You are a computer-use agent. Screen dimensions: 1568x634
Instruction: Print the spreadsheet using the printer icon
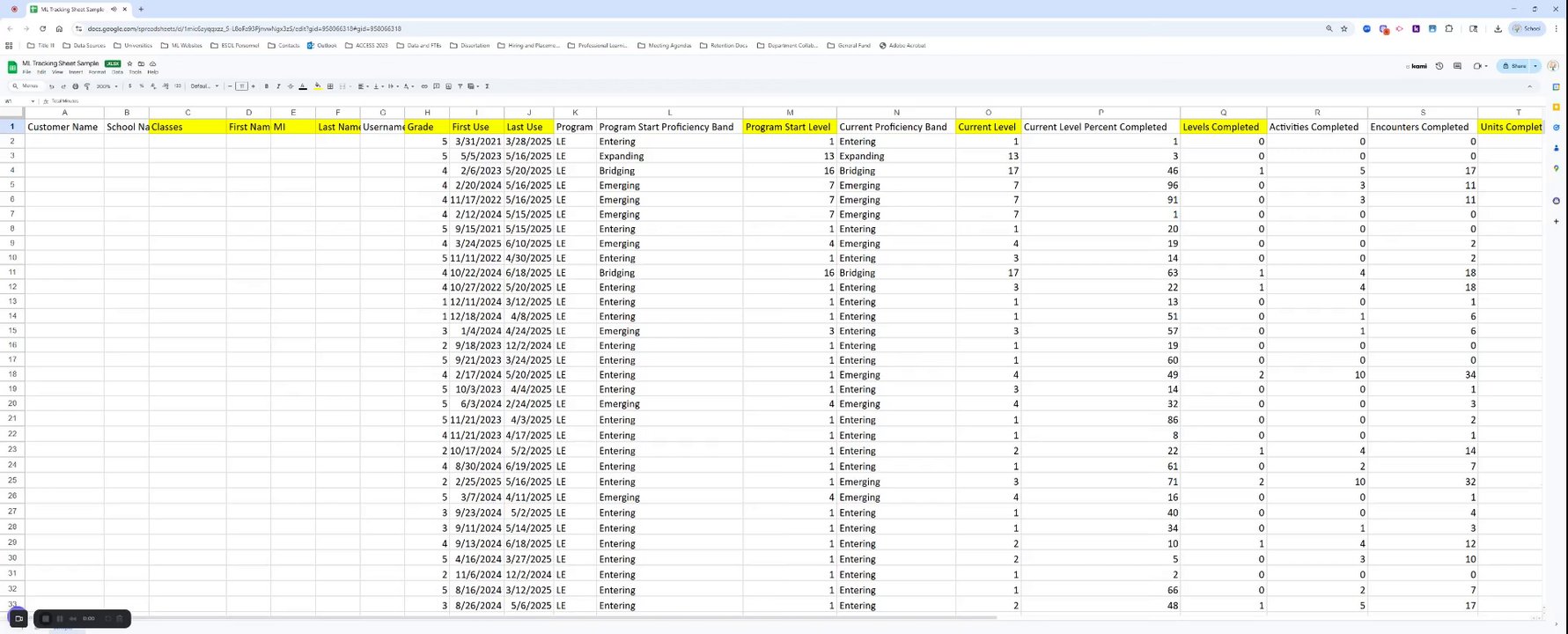point(75,86)
